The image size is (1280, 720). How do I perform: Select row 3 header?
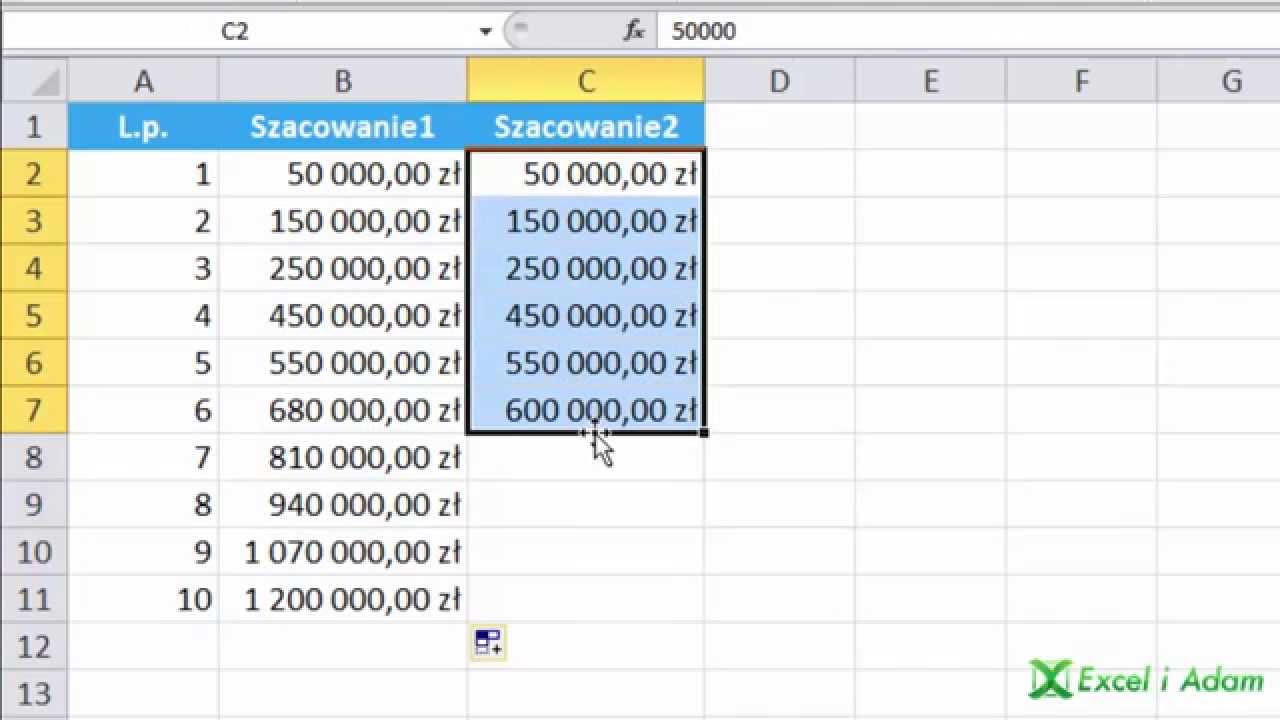click(x=34, y=221)
